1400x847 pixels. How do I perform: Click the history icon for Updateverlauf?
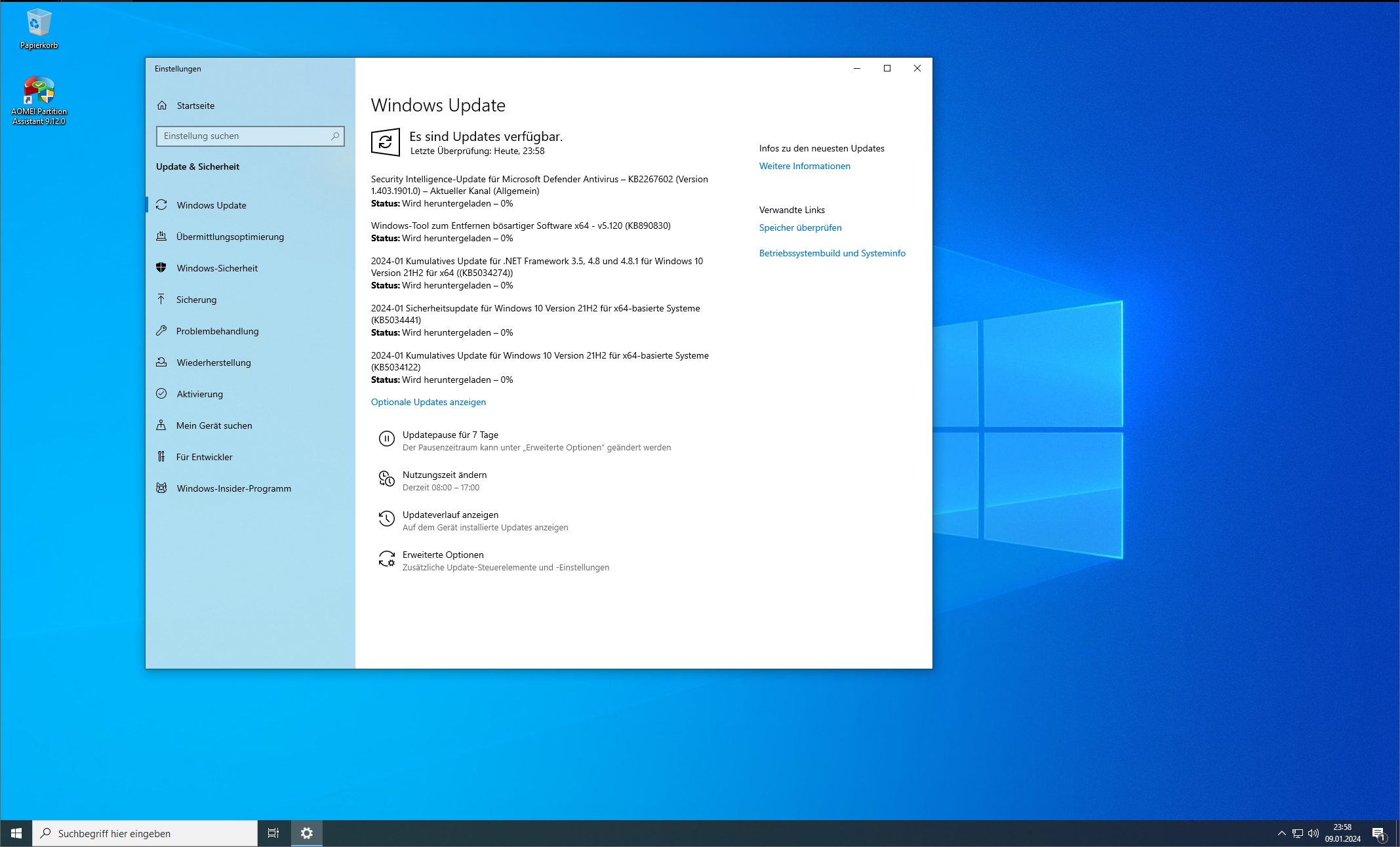[387, 519]
